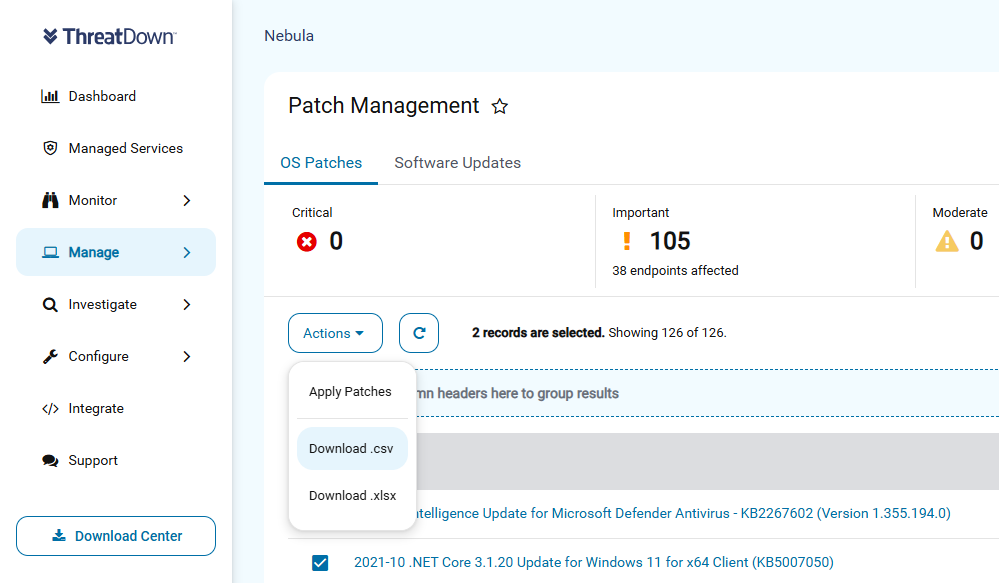999x583 pixels.
Task: Click '38 endpoints affected' text
Action: 675,271
